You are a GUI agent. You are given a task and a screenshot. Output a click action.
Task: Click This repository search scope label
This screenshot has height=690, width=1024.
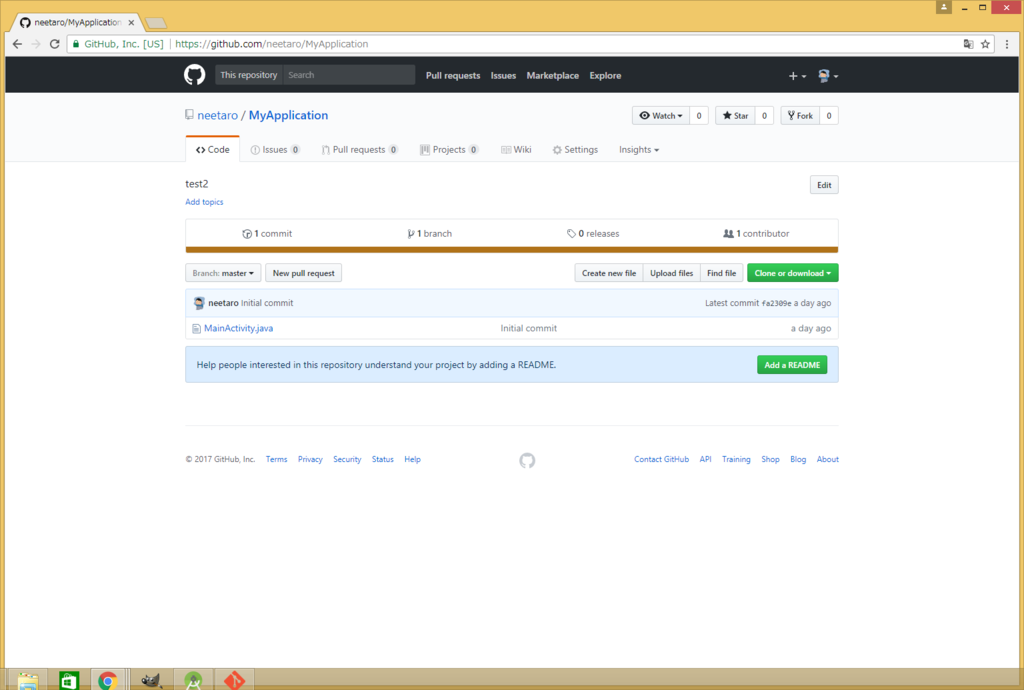[249, 75]
